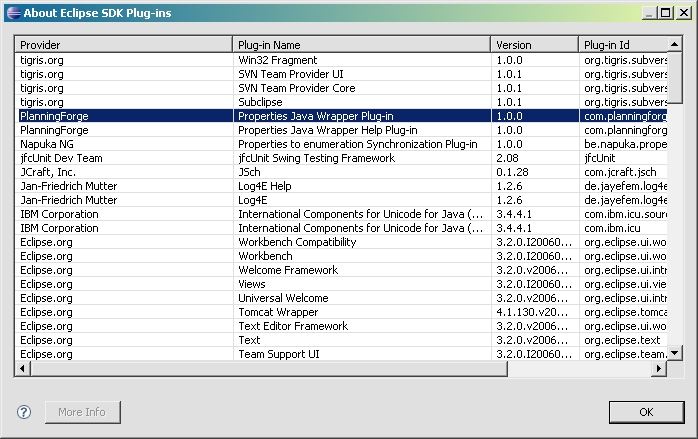698x439 pixels.
Task: Minimize the About Eclipse SDK Plug-ins dialog
Action: (649, 13)
